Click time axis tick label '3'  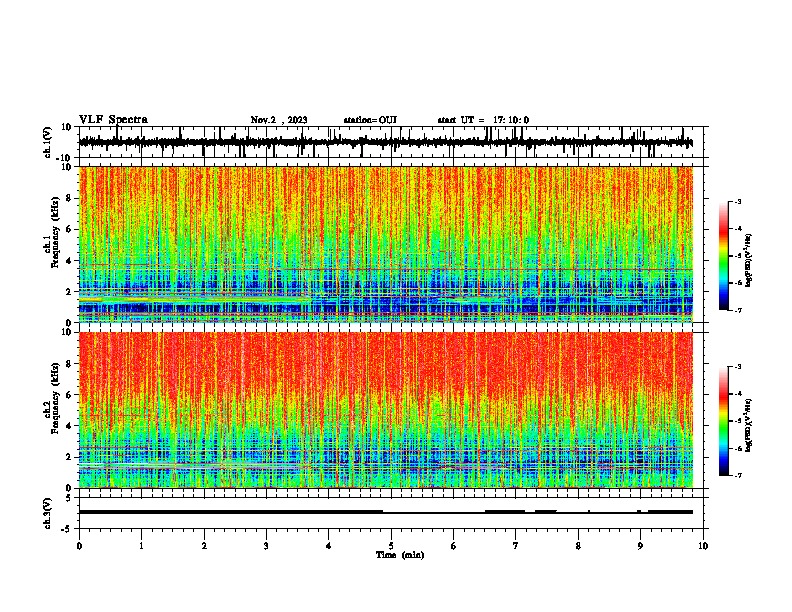[266, 546]
